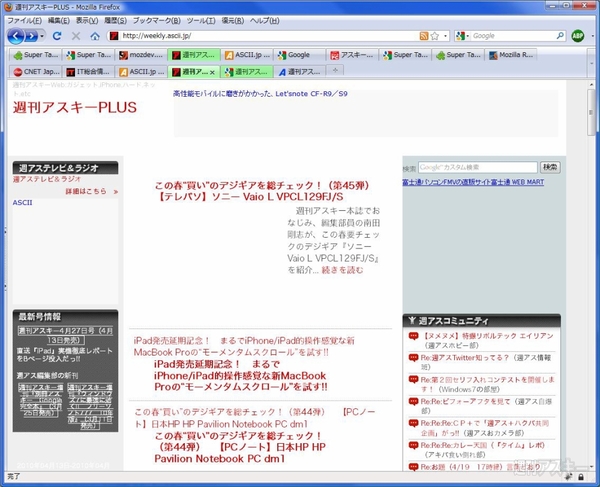The height and width of the screenshot is (487, 600).
Task: Switch to the IT総合情... tab
Action: [x=88, y=72]
